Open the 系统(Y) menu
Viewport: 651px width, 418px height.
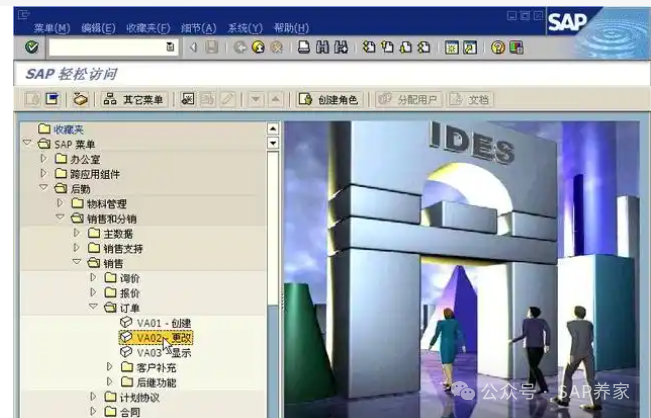(x=245, y=28)
